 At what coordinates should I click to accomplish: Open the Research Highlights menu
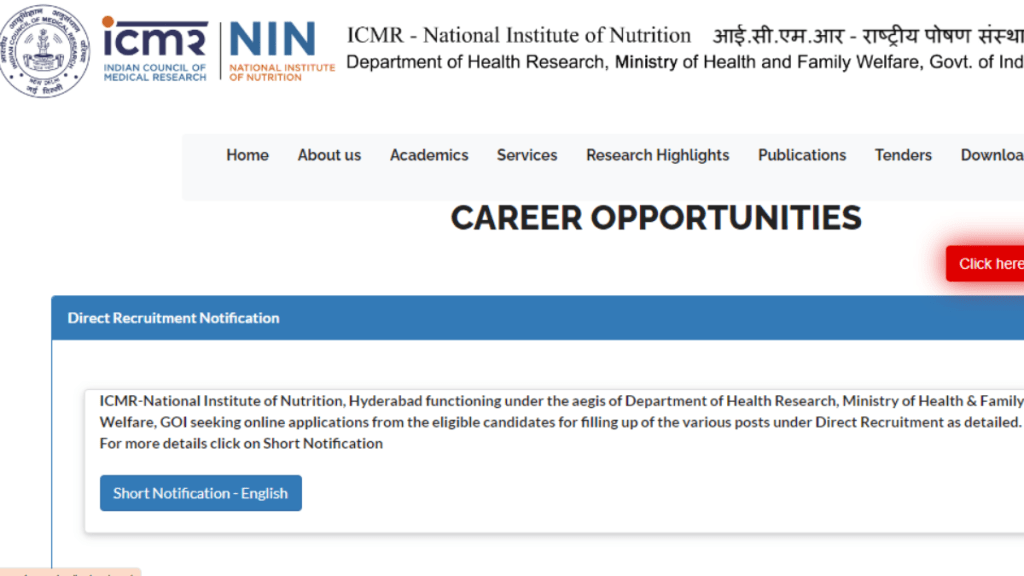point(657,155)
